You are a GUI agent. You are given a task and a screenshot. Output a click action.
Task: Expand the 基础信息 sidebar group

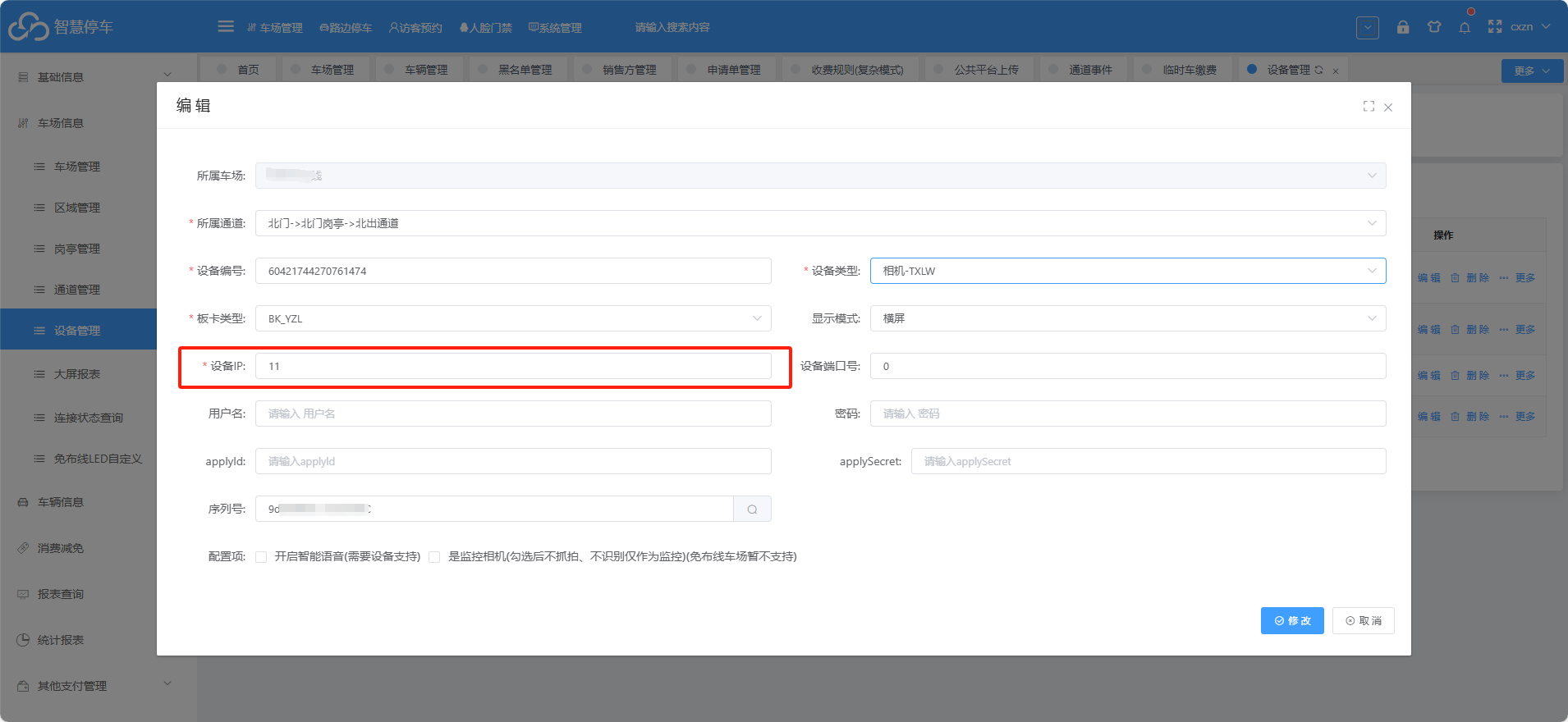(x=99, y=77)
